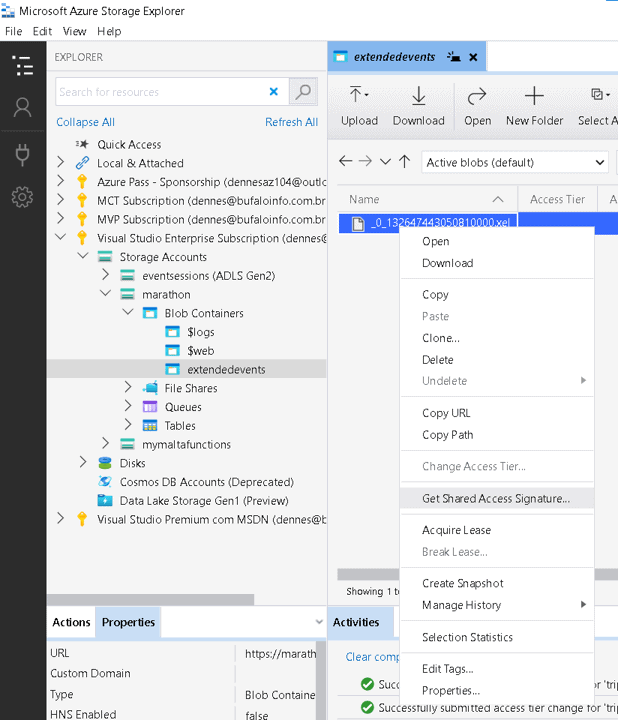Click the Access Tier column header
This screenshot has width=618, height=720.
(557, 199)
